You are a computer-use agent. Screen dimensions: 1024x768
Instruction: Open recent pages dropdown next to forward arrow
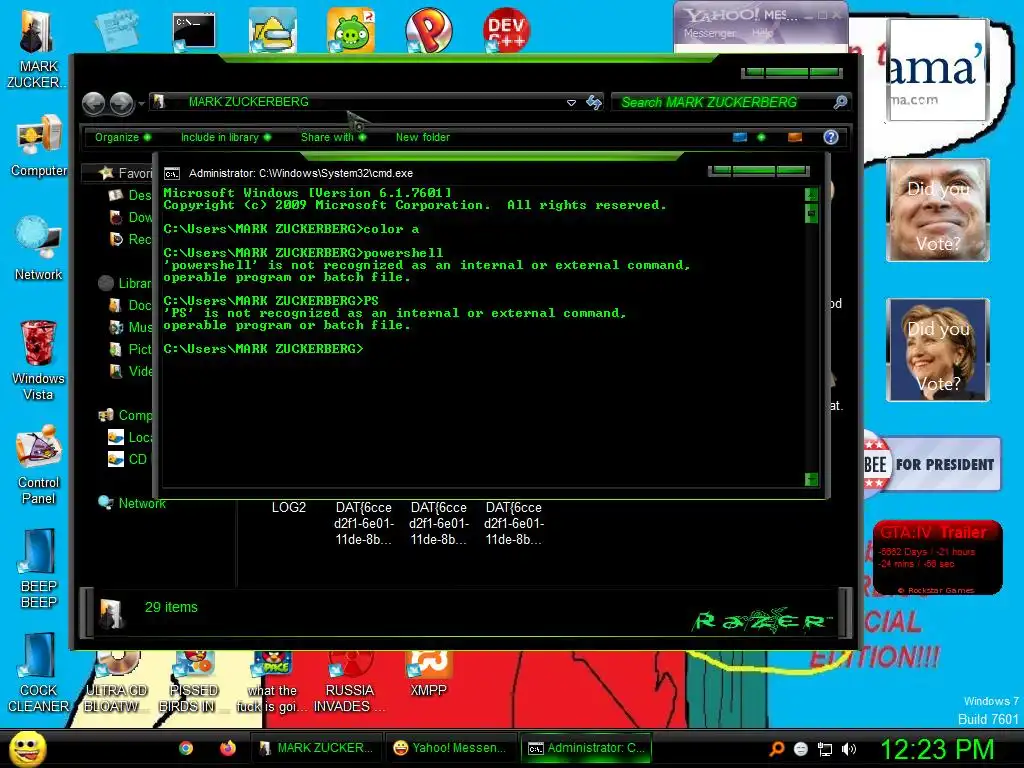141,104
